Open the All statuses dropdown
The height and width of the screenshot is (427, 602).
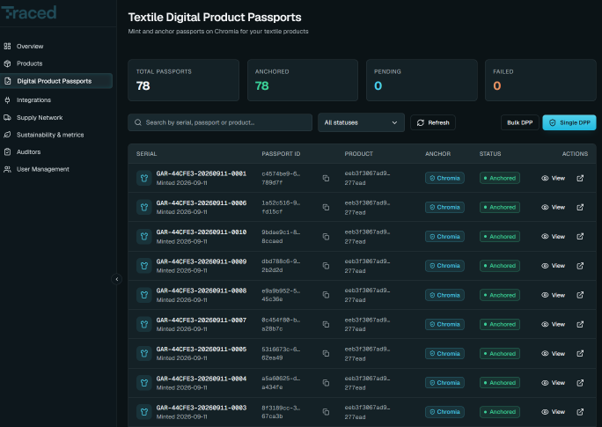361,122
